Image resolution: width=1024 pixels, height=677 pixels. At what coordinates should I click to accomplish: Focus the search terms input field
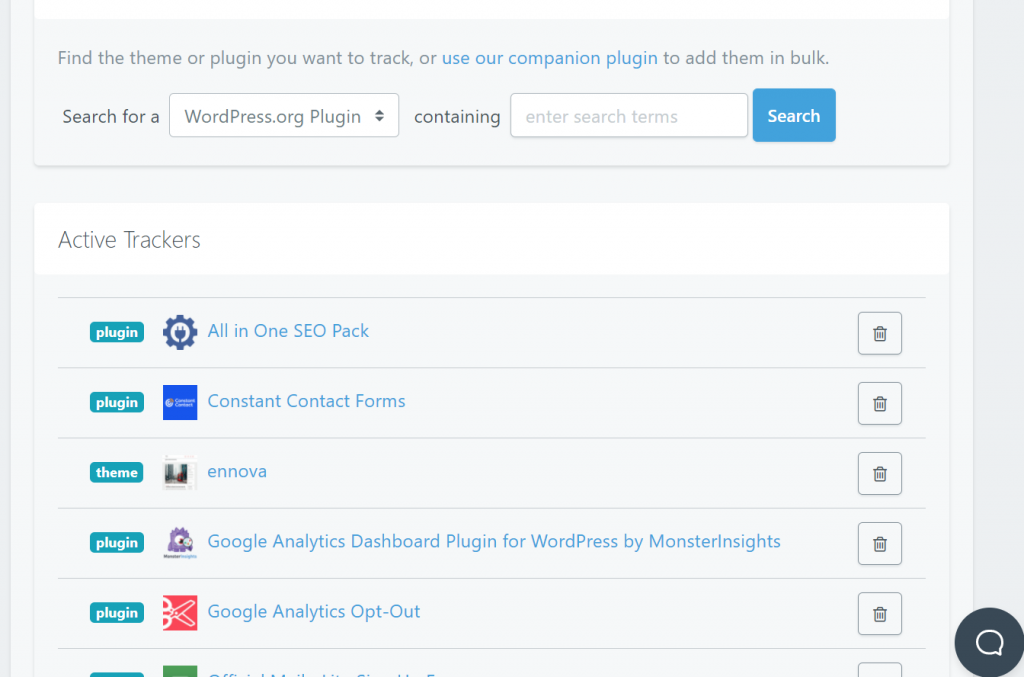(x=629, y=116)
